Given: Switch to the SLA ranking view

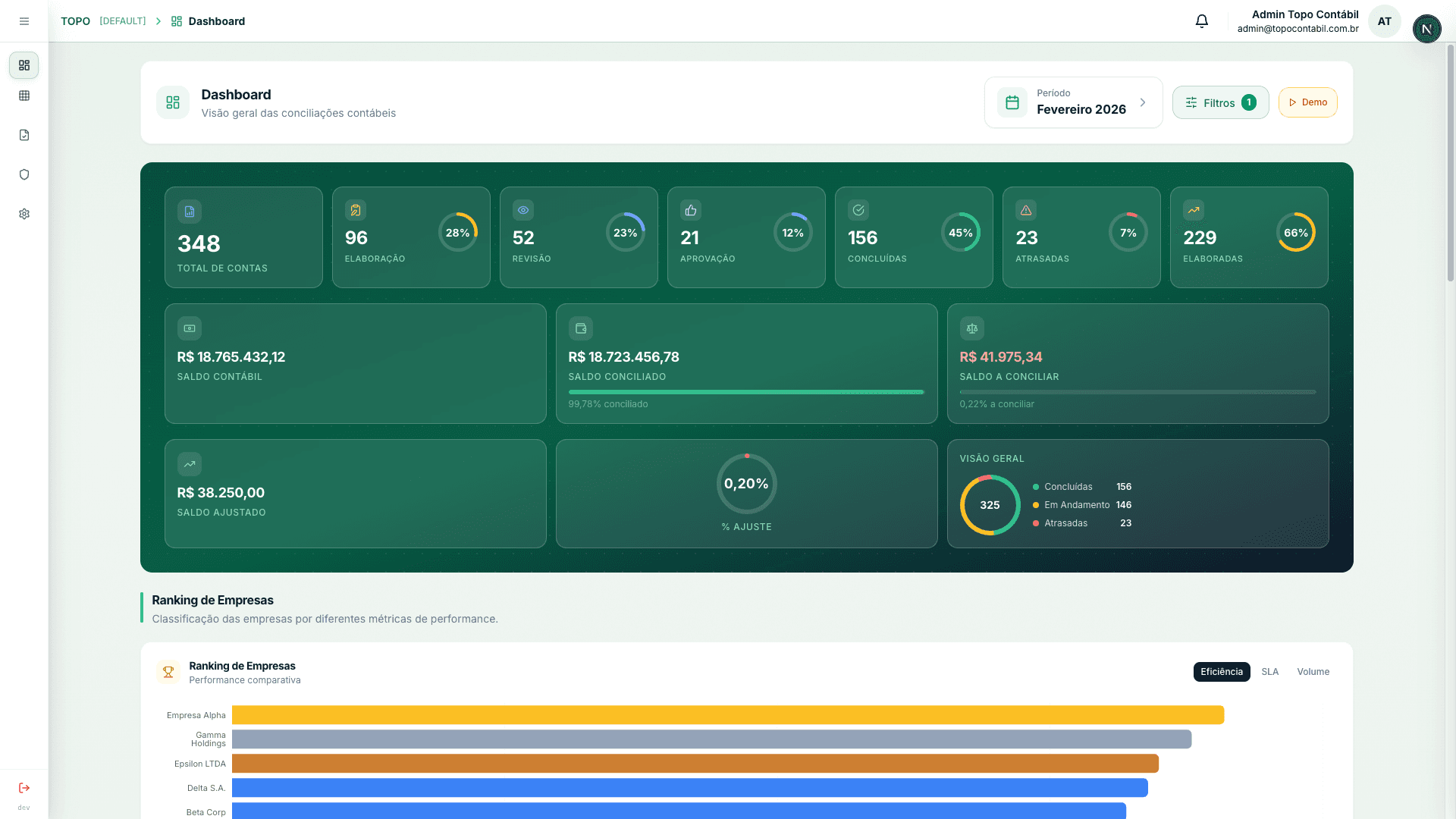Looking at the screenshot, I should click(1270, 671).
